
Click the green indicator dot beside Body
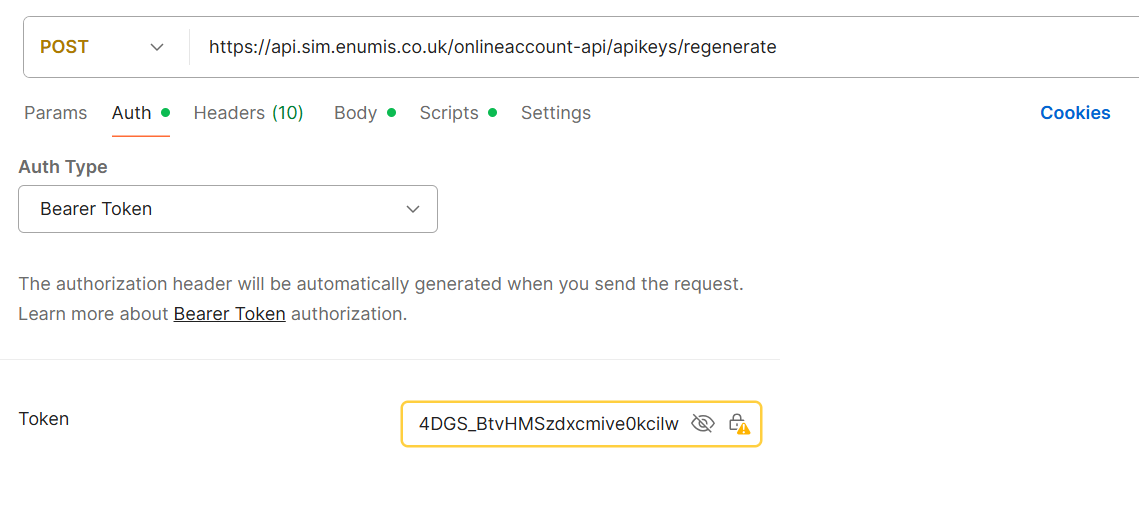[391, 112]
